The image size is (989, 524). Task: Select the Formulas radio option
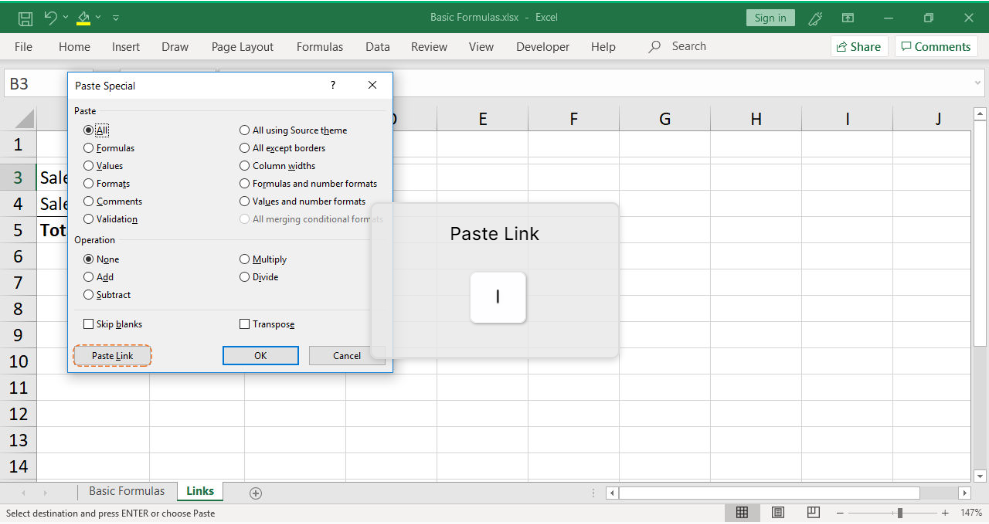[108, 148]
